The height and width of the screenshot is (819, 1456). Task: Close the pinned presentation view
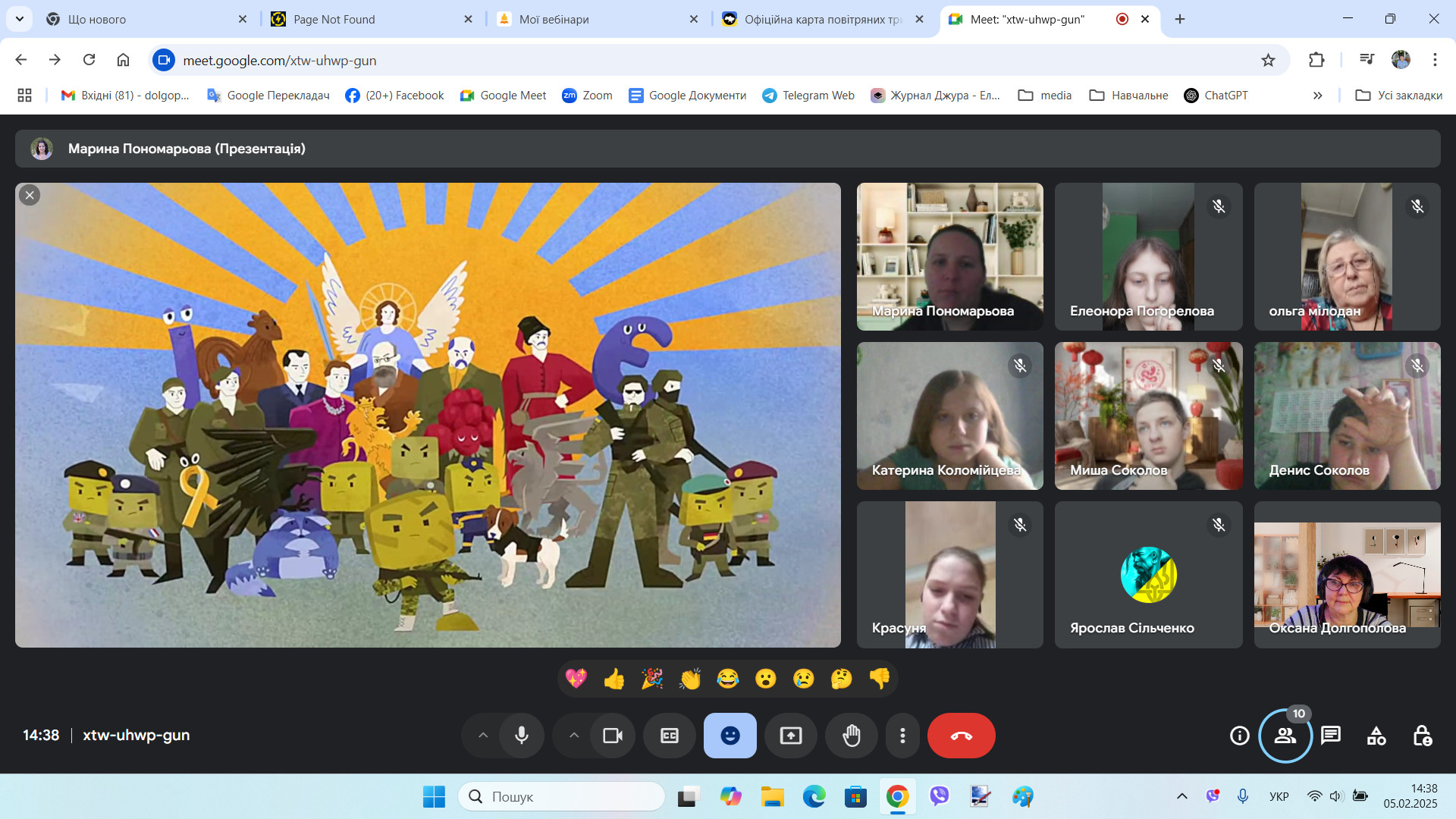[x=30, y=195]
